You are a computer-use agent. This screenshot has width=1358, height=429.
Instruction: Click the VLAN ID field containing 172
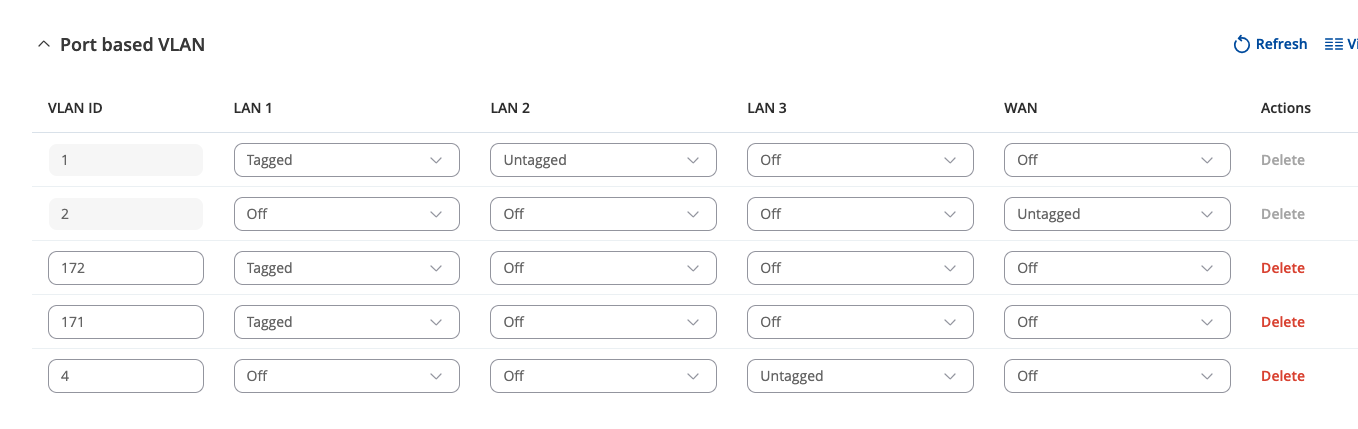click(x=126, y=268)
